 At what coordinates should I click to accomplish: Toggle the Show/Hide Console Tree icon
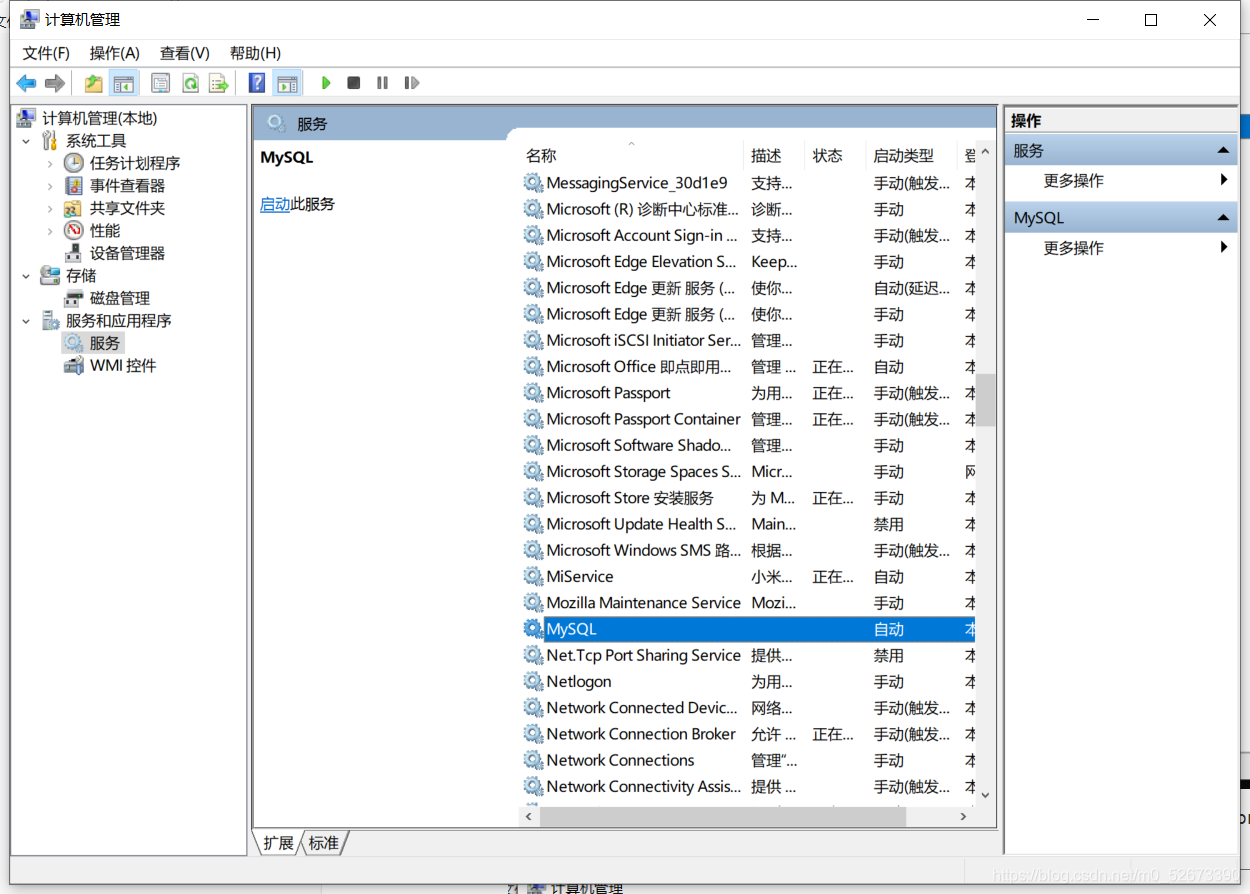point(124,83)
